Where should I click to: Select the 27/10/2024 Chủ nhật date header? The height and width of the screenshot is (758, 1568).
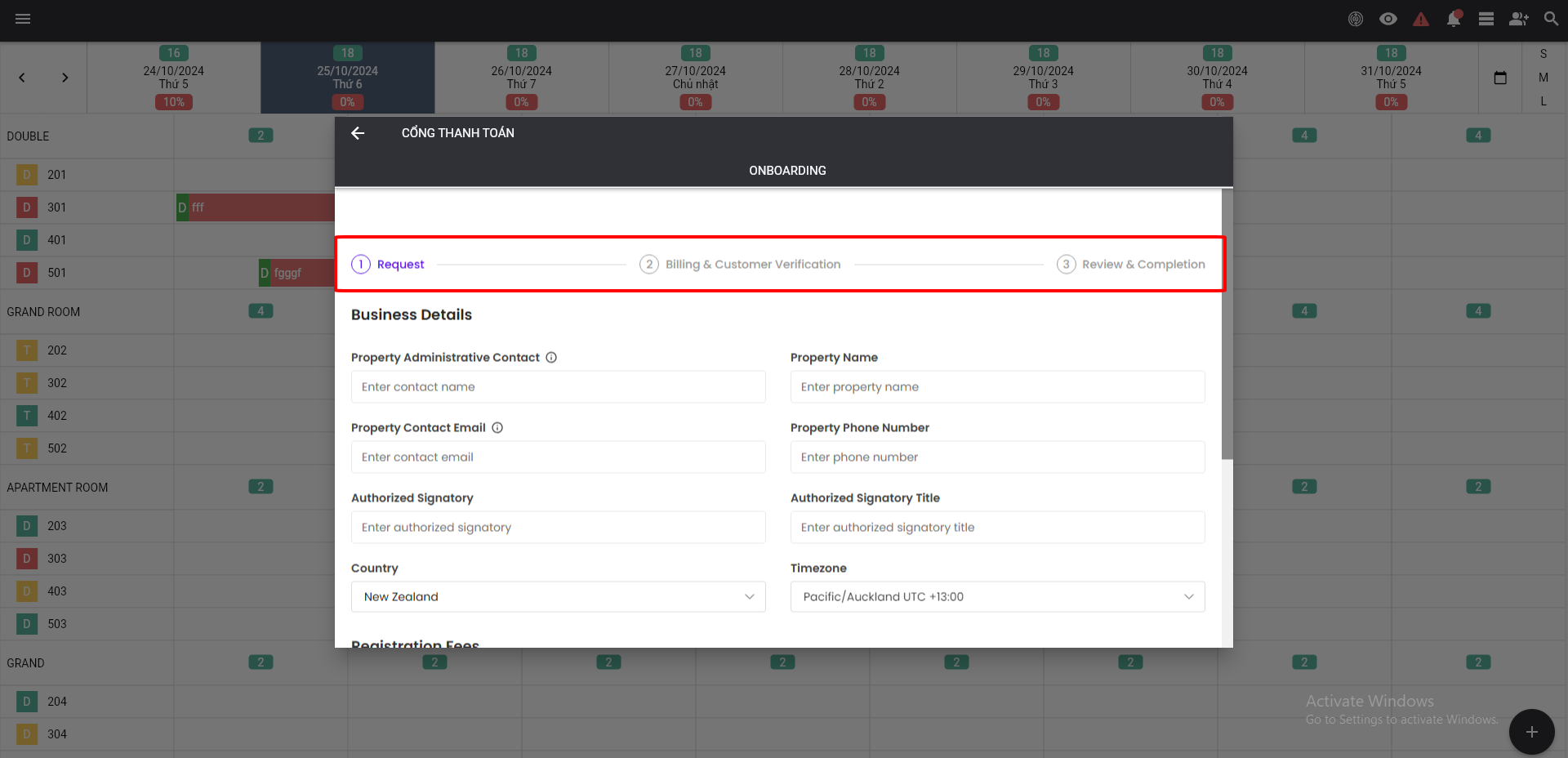(696, 78)
